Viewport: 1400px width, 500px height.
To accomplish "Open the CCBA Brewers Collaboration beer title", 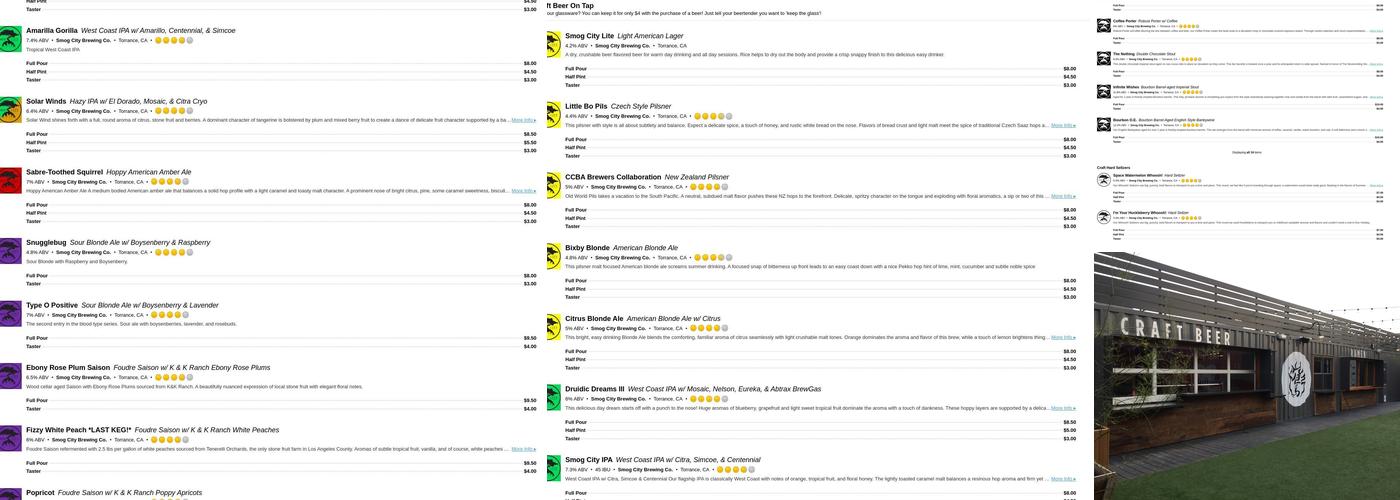I will tap(613, 177).
